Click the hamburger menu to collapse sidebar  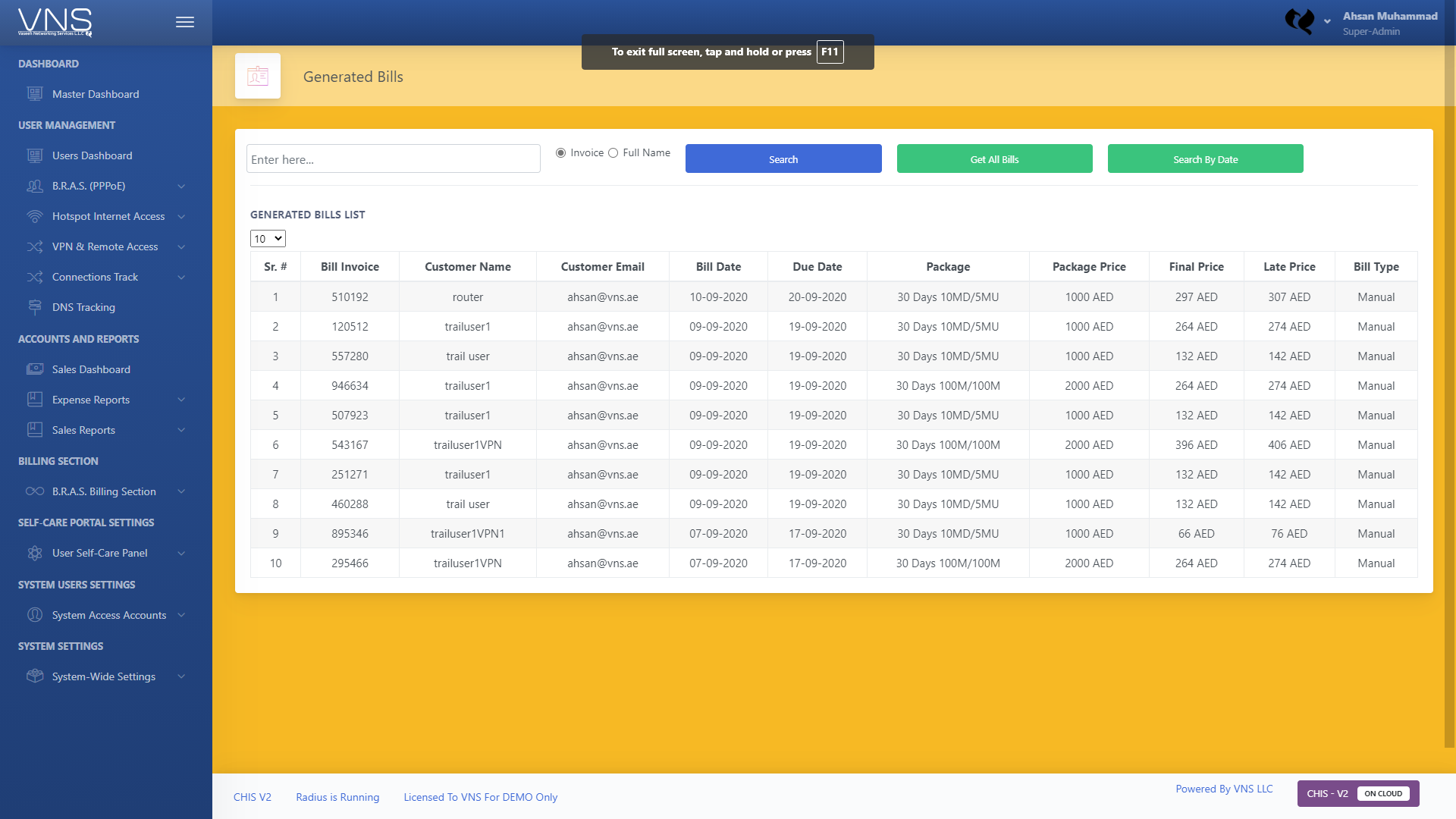click(184, 22)
